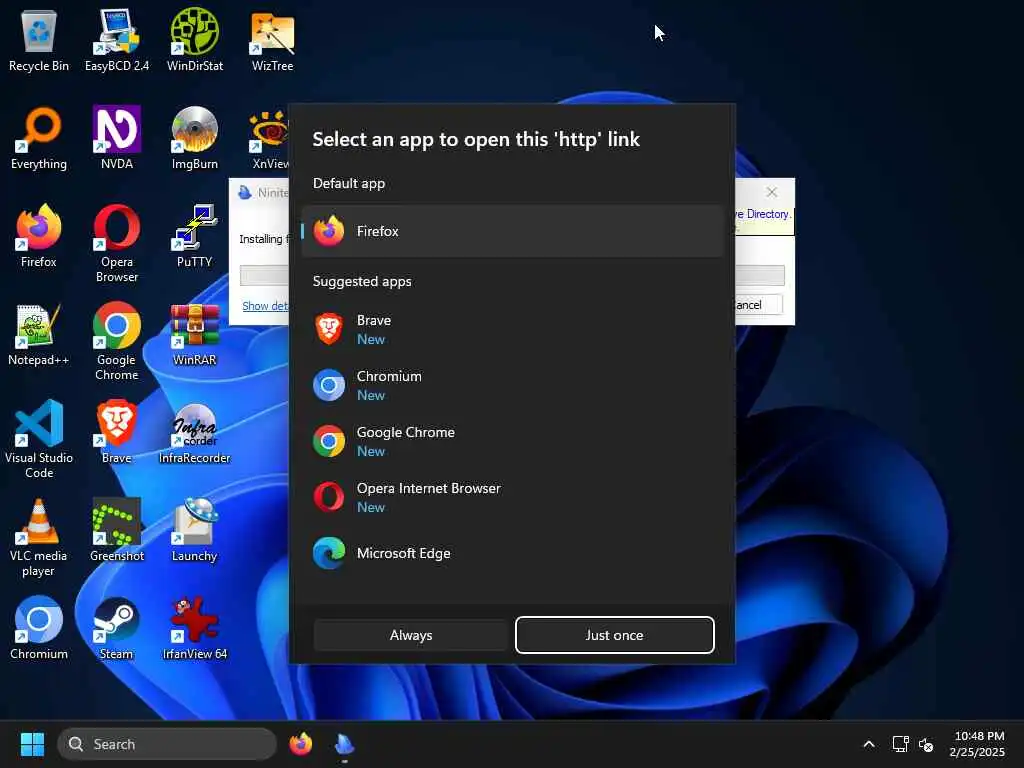This screenshot has width=1024, height=768.
Task: Choose Firefox as the default app
Action: 513,231
